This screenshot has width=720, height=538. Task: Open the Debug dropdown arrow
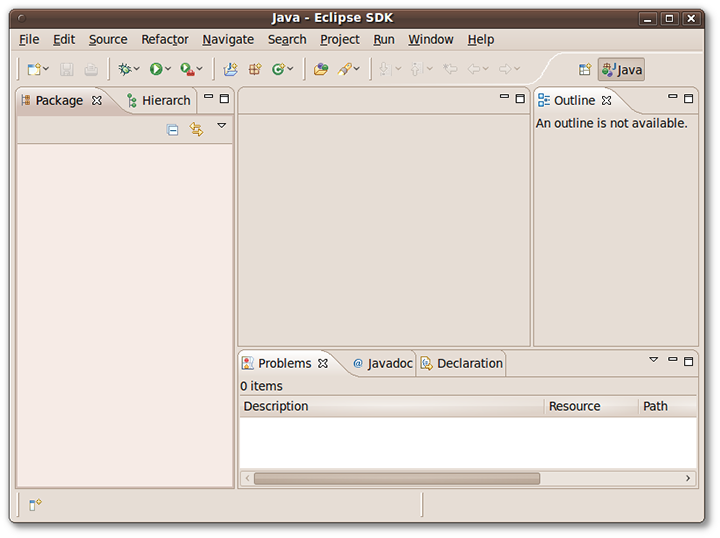click(x=136, y=69)
